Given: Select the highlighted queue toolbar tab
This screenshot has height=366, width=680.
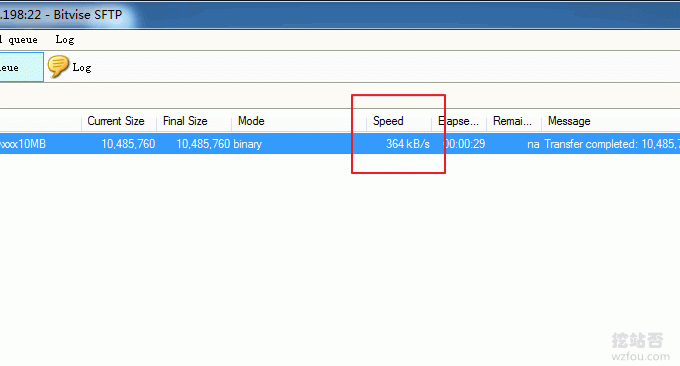Looking at the screenshot, I should click(22, 67).
